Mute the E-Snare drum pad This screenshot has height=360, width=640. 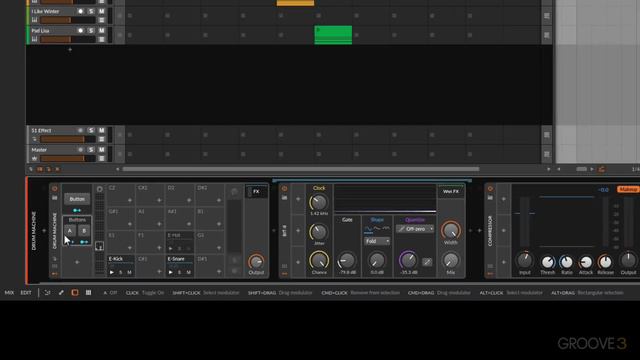coord(189,272)
